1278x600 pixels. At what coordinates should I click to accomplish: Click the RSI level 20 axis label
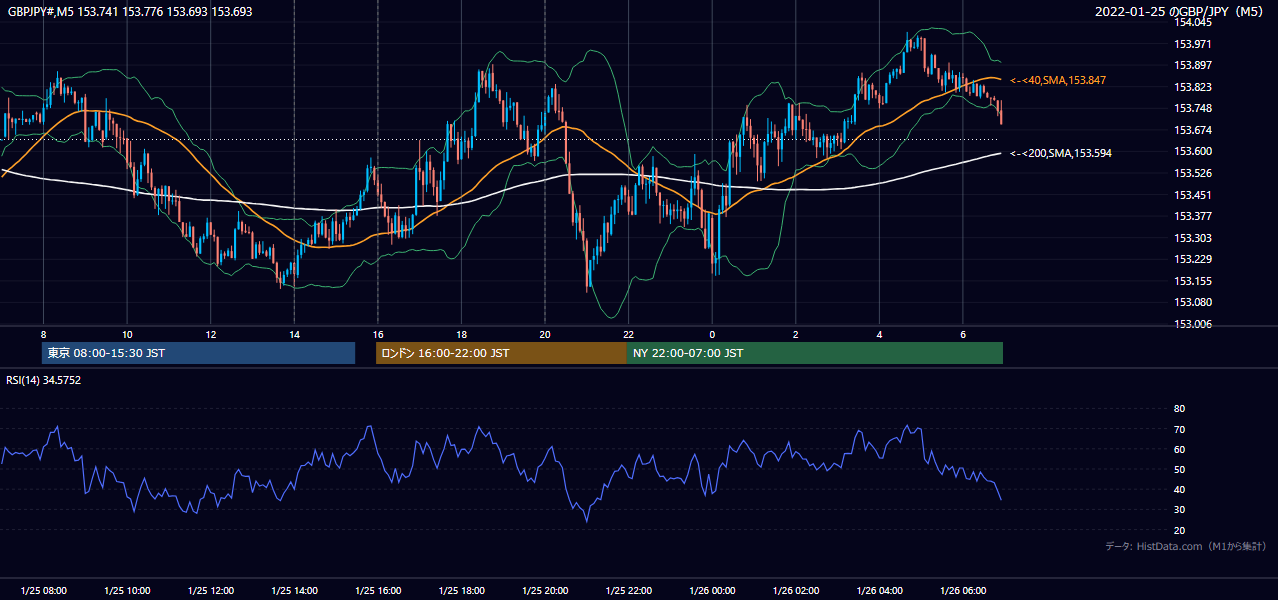(1179, 530)
